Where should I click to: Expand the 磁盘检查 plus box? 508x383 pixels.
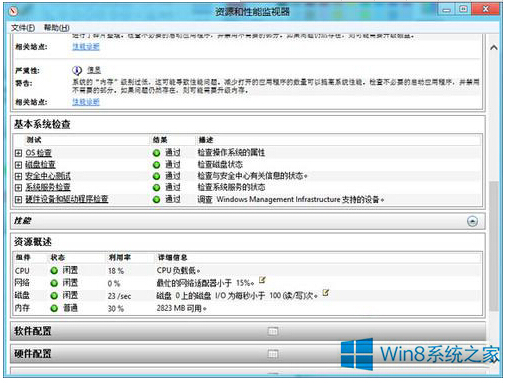pyautogui.click(x=19, y=165)
